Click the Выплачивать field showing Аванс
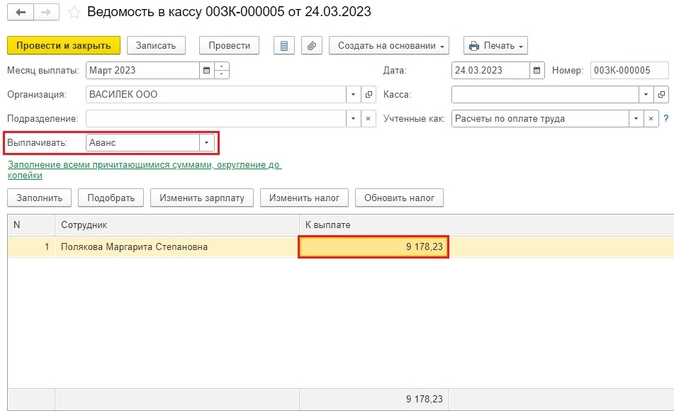Screen dimensions: 674x415 point(143,143)
